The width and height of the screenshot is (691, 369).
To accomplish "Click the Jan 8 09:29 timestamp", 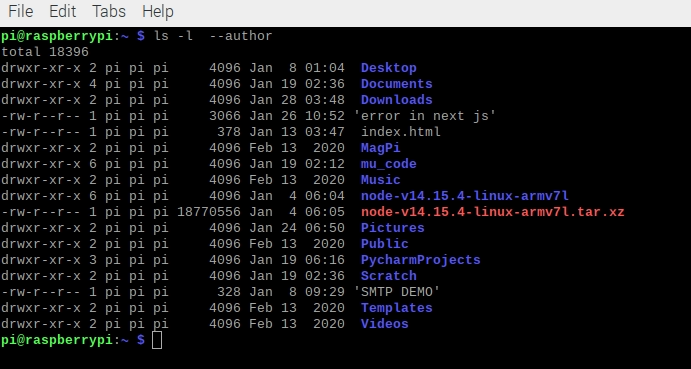I will [x=297, y=292].
